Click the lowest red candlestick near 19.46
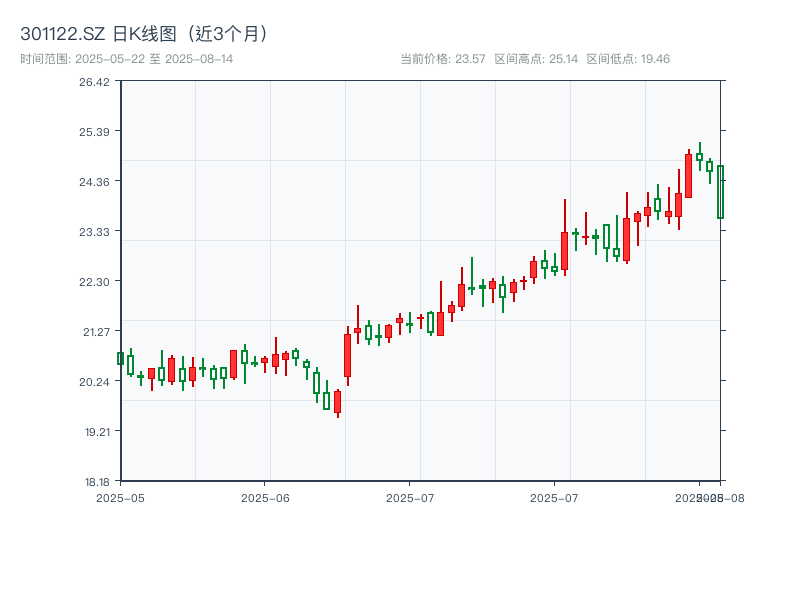The width and height of the screenshot is (800, 600). pyautogui.click(x=337, y=402)
